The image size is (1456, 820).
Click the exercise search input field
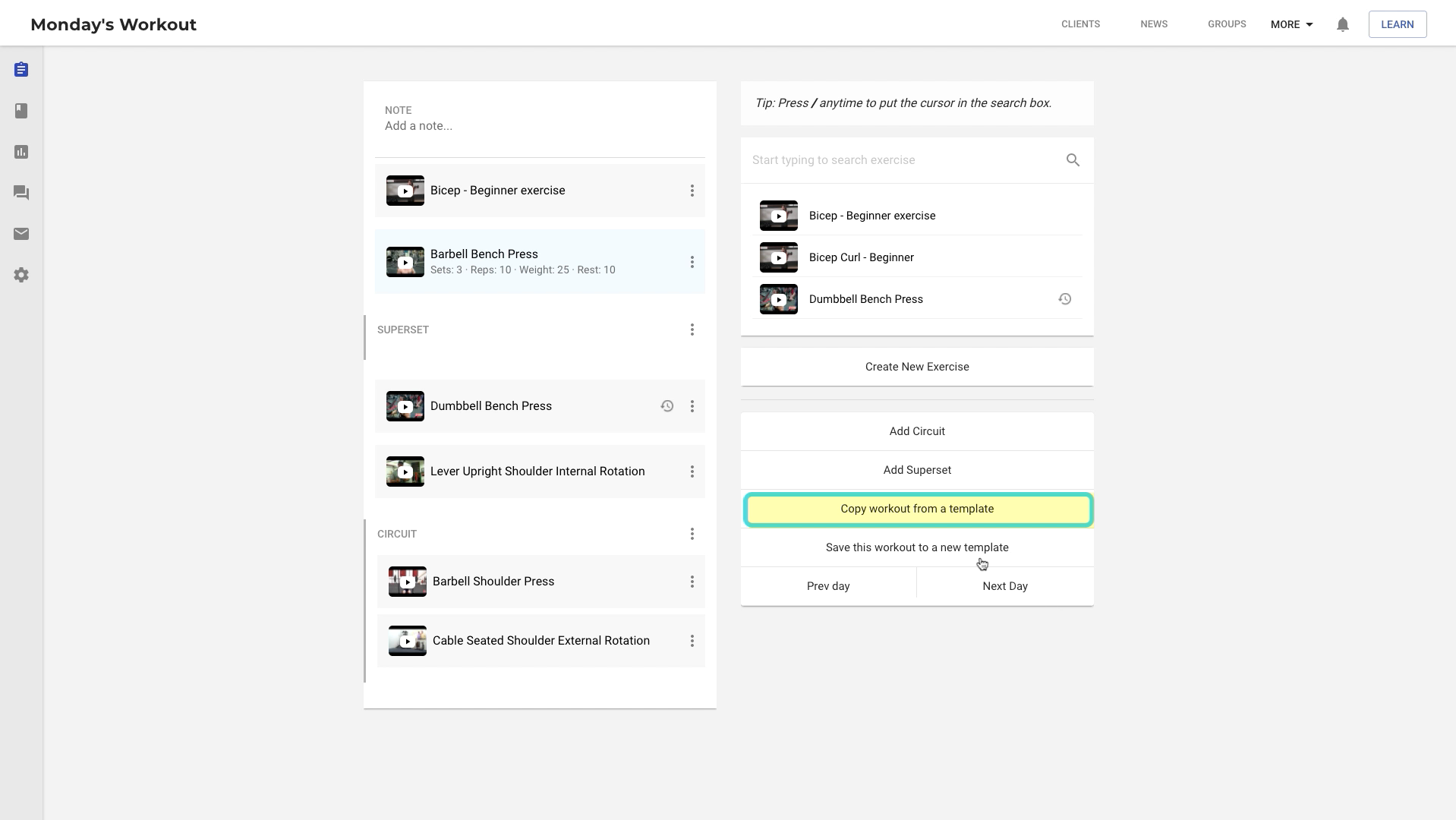click(903, 160)
